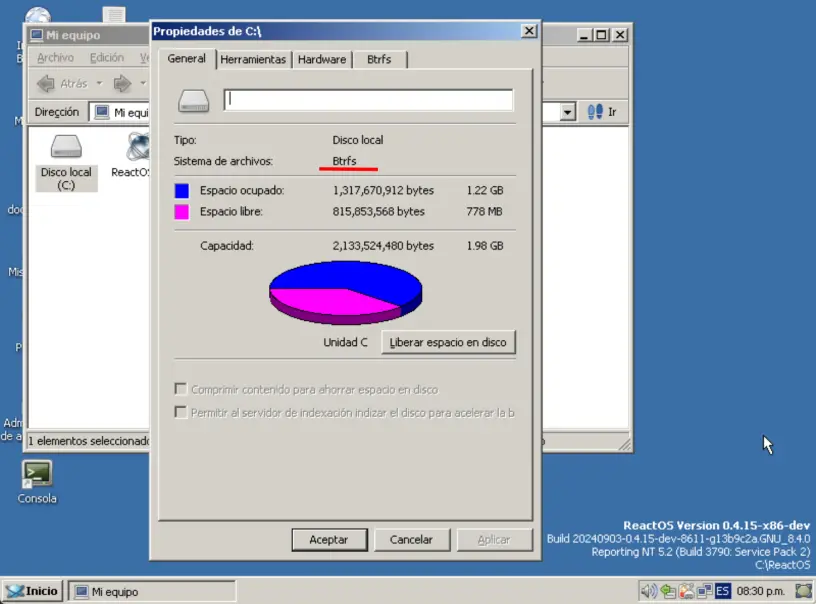Click the users tray icon
Viewport: 816px width, 604px height.
pyautogui.click(x=686, y=591)
